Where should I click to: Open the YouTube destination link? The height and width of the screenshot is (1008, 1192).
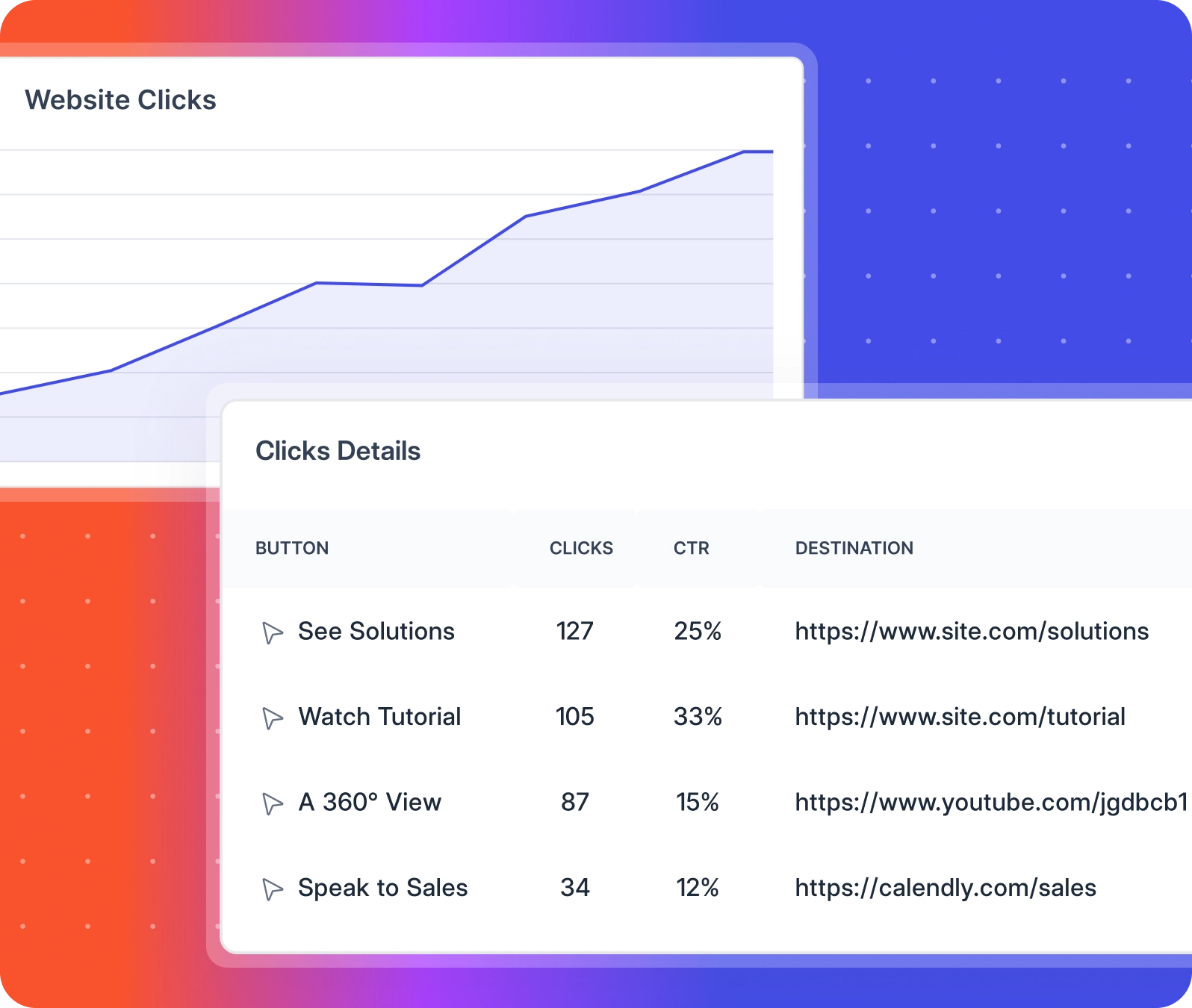point(990,803)
